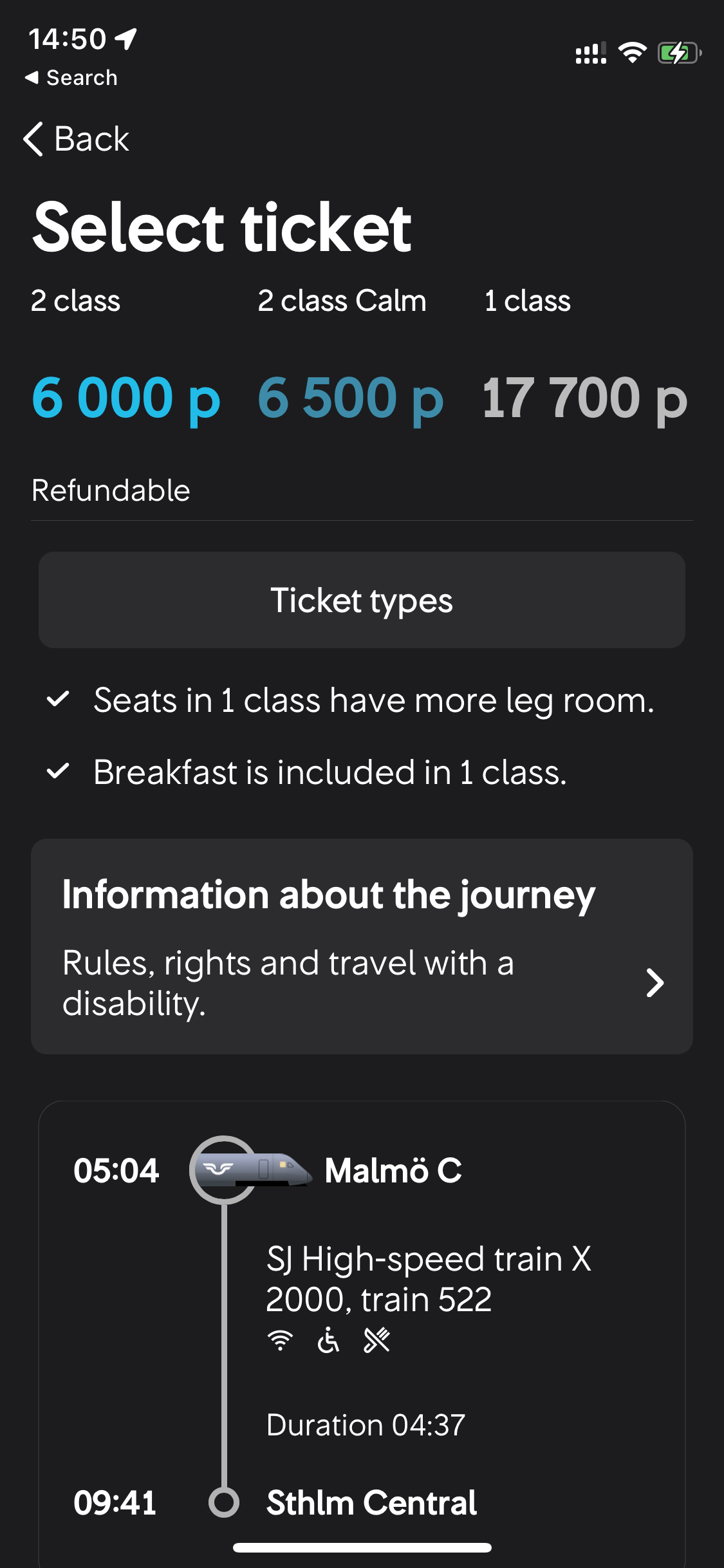Viewport: 724px width, 1568px height.
Task: Open the Ticket types button
Action: (362, 600)
